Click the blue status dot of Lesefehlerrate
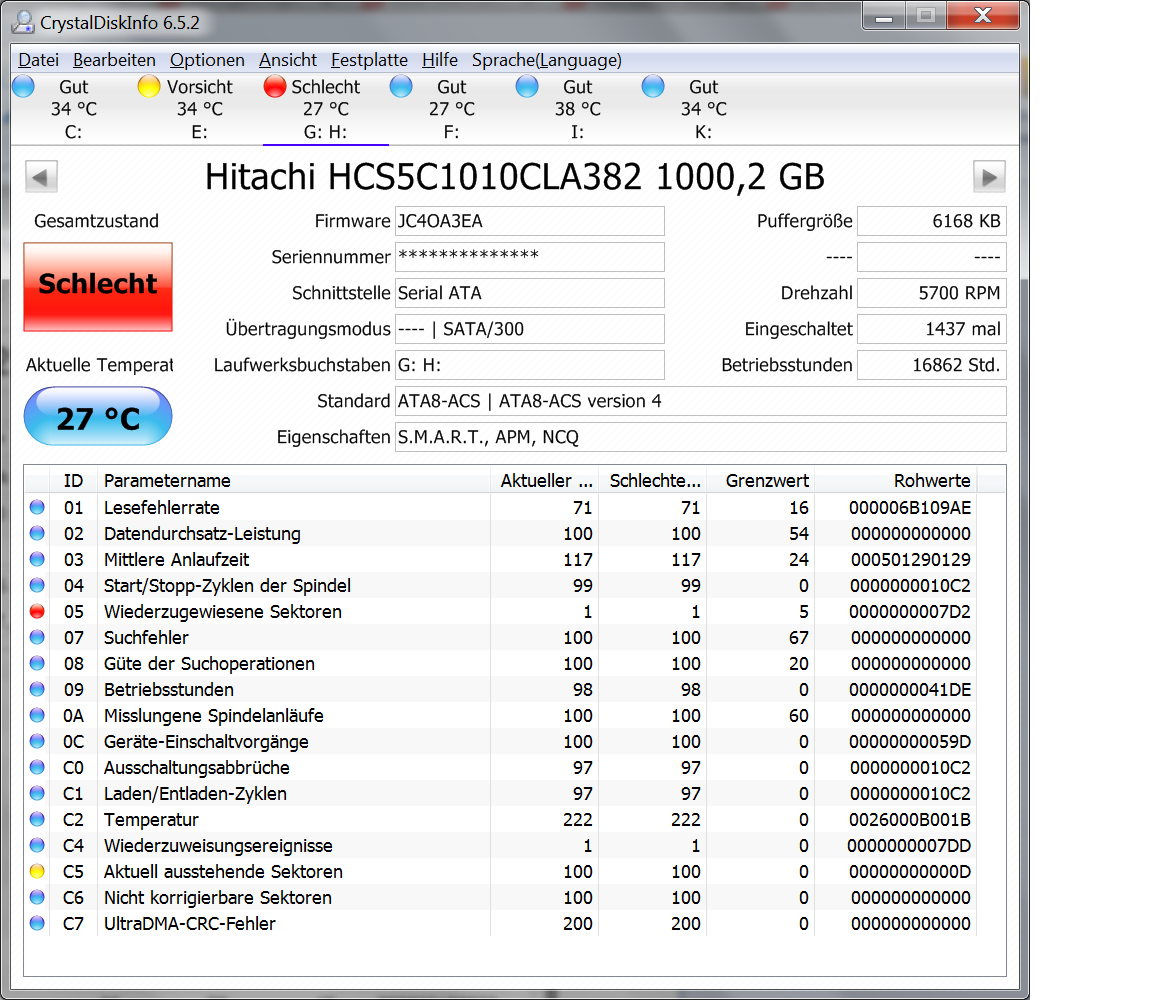The image size is (1152, 1000). pyautogui.click(x=37, y=507)
